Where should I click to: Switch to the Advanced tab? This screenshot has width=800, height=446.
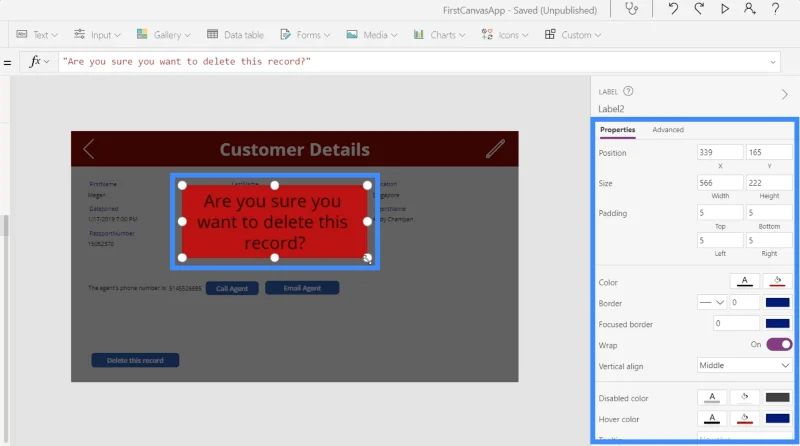[x=667, y=130]
